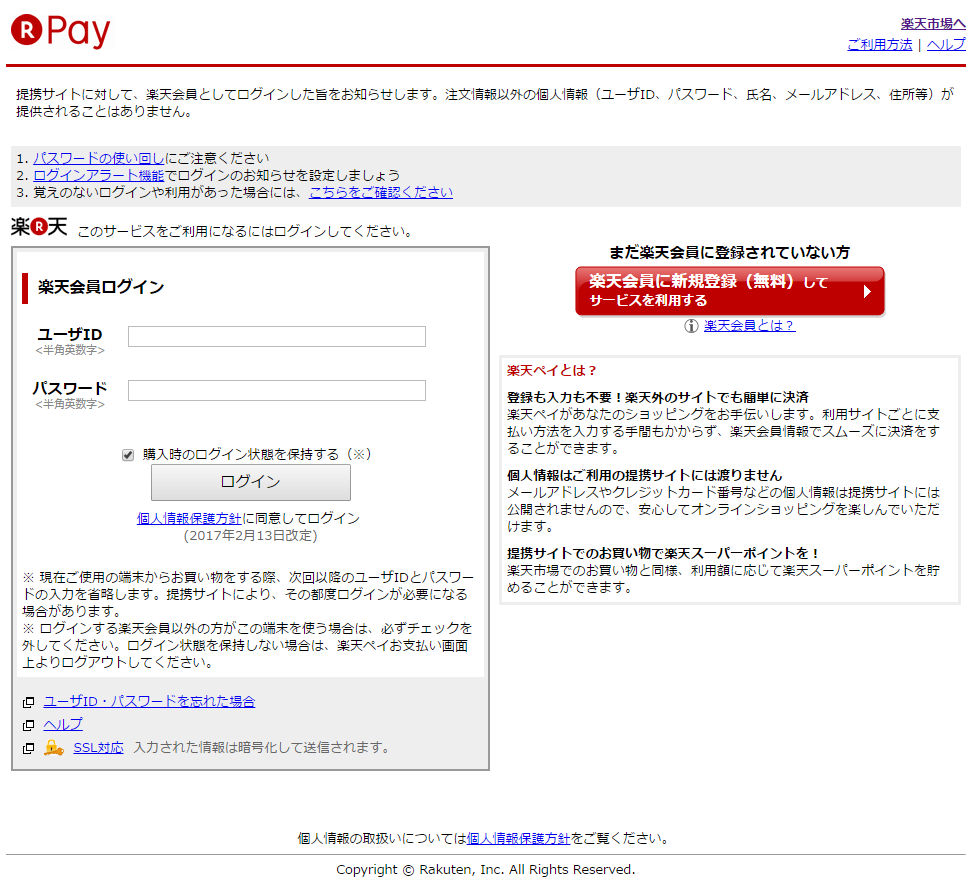Open パスワードの使い回し notice link
Viewport: 973px width, 892px height.
click(x=99, y=158)
